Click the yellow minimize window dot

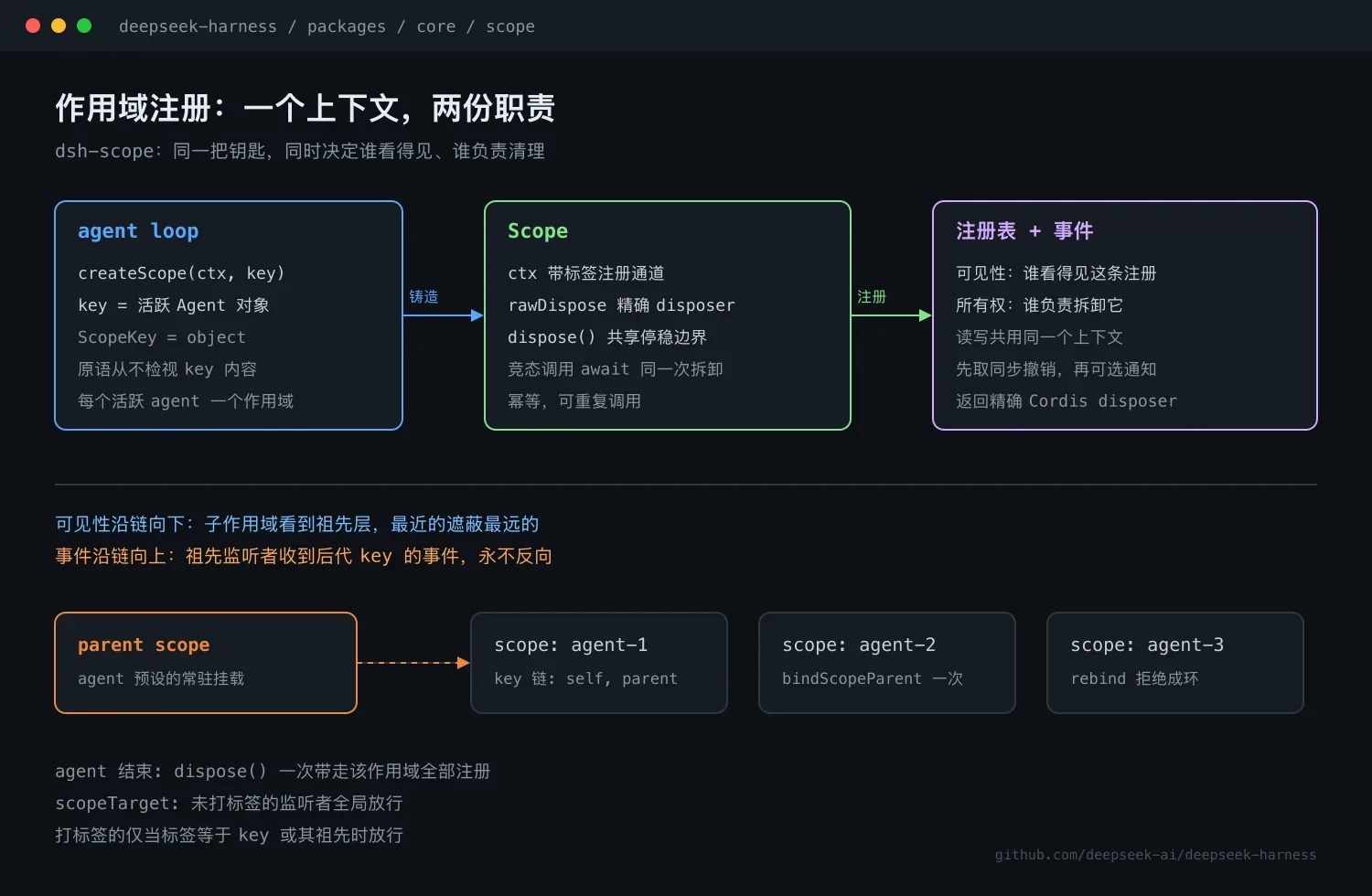(x=59, y=26)
